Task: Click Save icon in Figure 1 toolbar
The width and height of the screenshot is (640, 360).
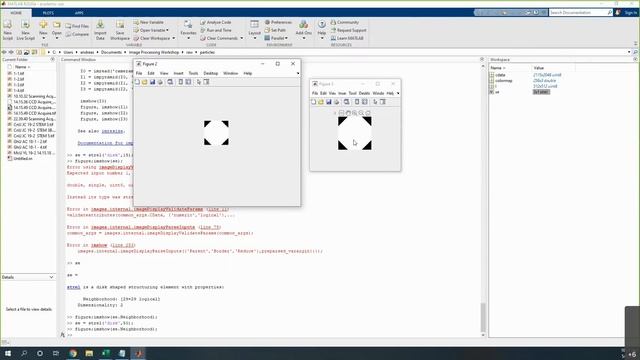Action: [329, 102]
